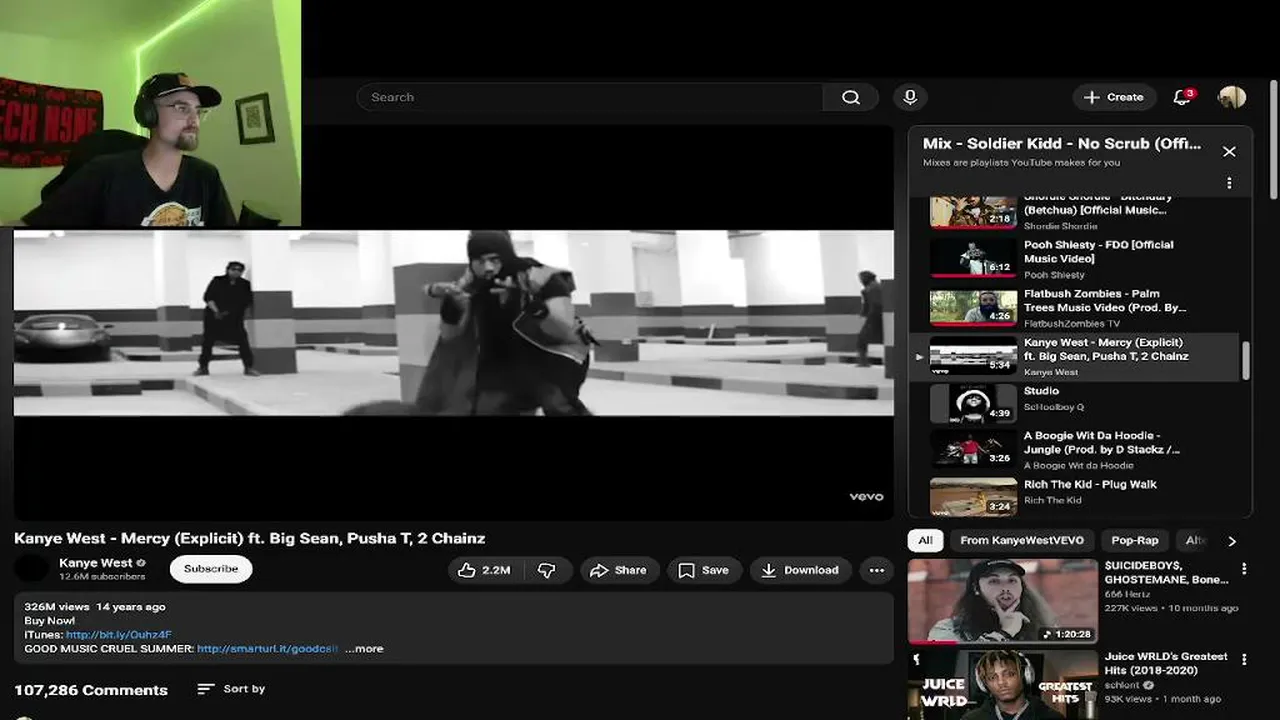Select From KanyeWestVEVO chip
This screenshot has width=1280, height=720.
pyautogui.click(x=1021, y=540)
